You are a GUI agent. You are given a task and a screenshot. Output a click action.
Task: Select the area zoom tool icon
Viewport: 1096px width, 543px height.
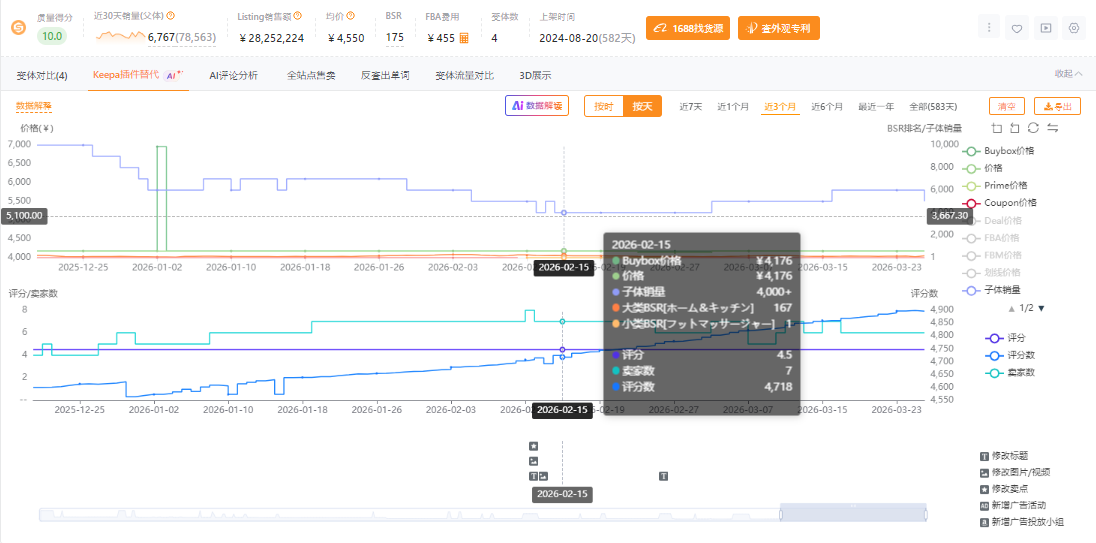point(997,128)
